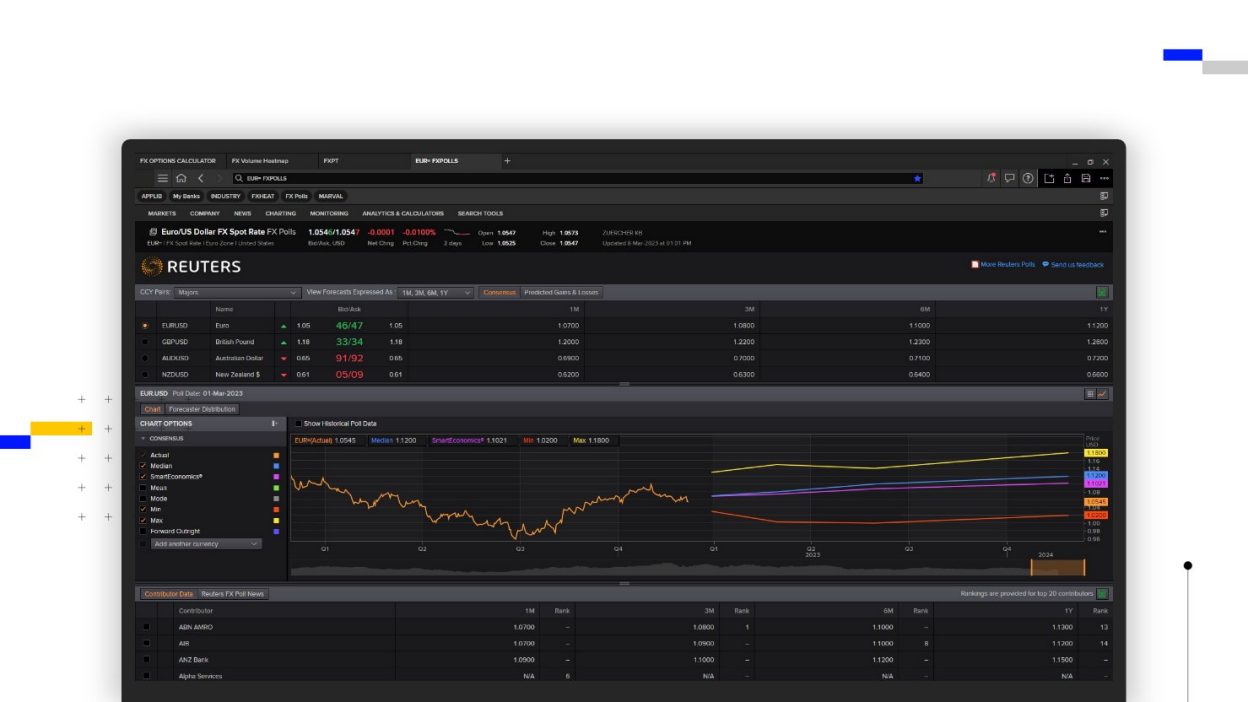Collapse Chart Options panel icon

[274, 423]
